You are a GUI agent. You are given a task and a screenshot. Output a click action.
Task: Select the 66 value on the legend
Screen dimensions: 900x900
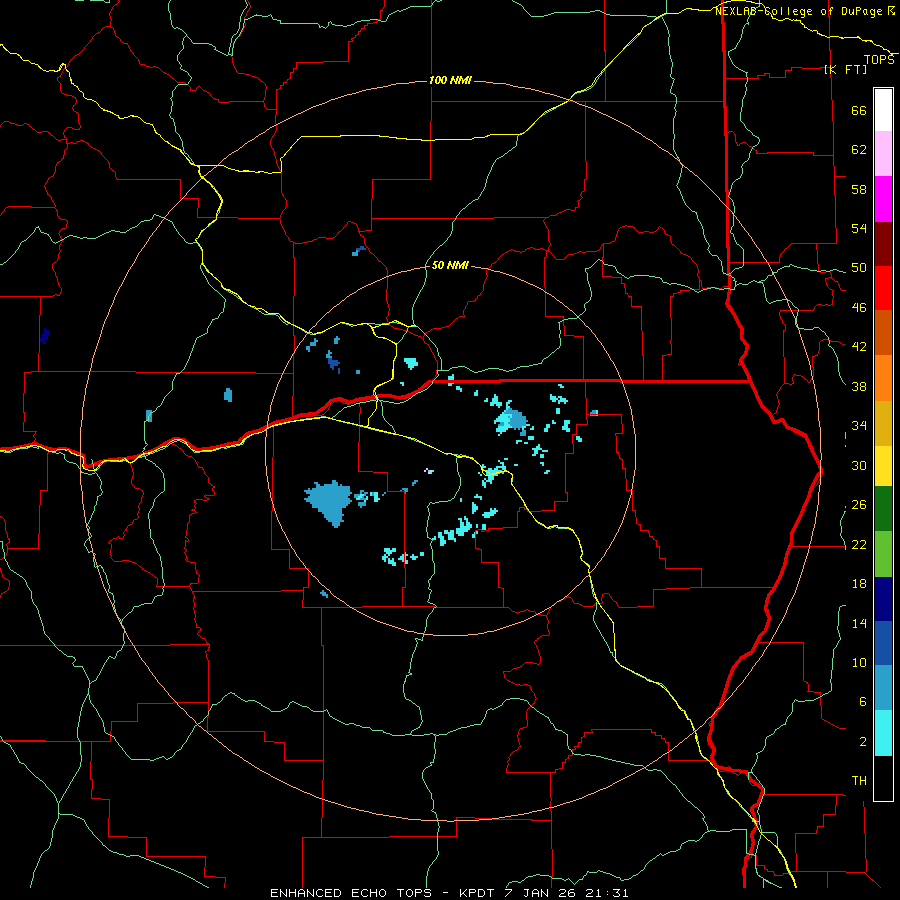[x=859, y=111]
